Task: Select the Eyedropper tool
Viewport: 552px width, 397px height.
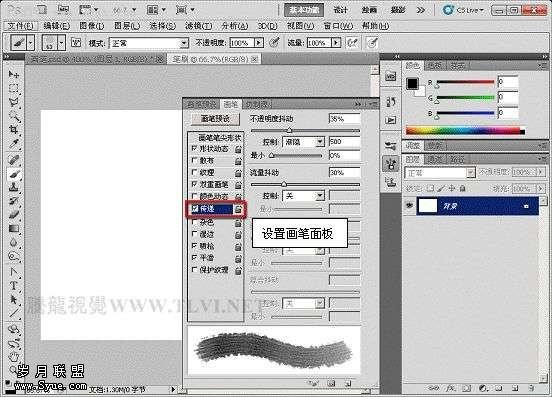Action: (x=14, y=144)
